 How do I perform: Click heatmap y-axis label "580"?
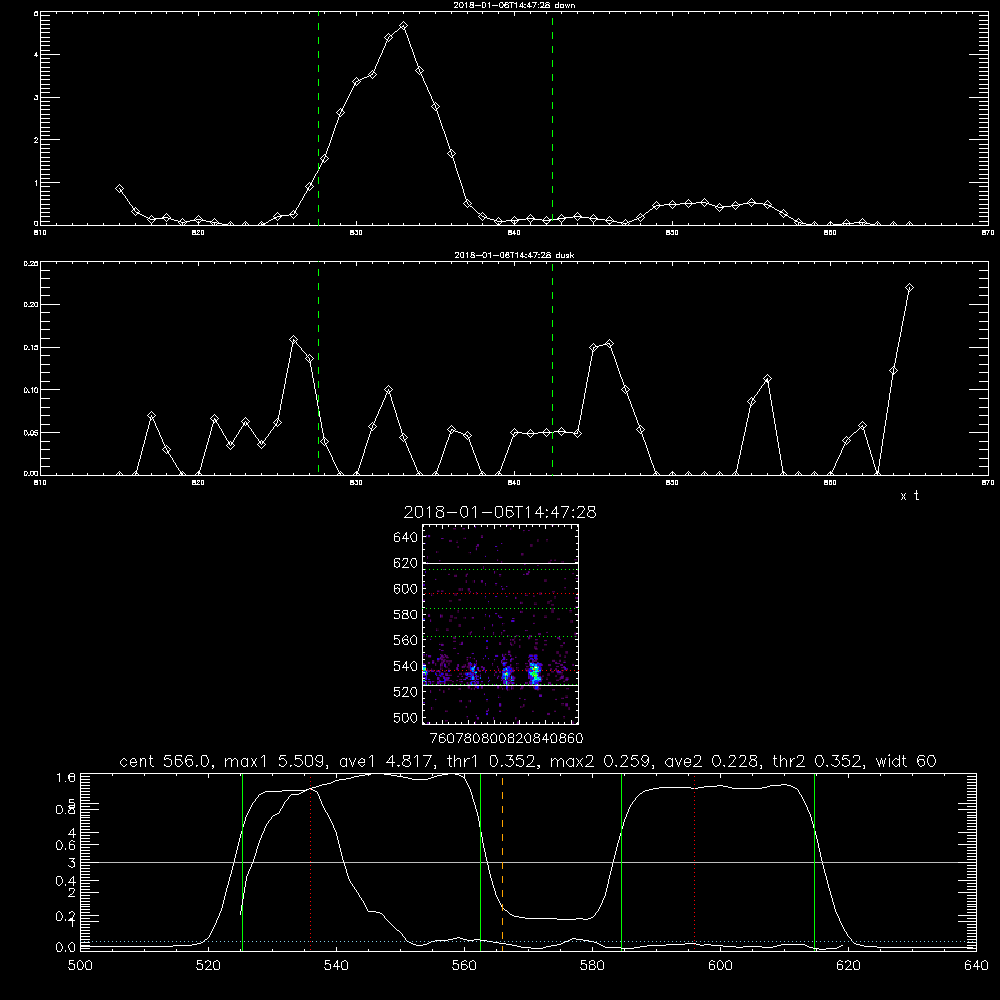405,614
